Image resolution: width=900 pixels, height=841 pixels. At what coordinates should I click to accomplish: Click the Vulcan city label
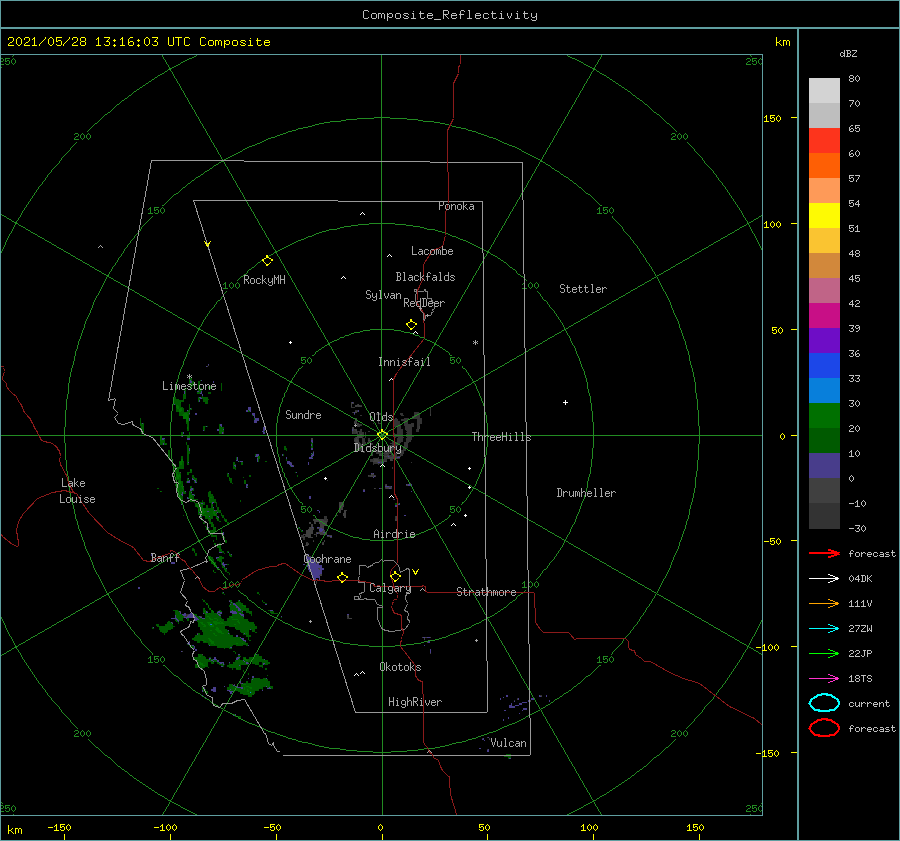(x=508, y=743)
